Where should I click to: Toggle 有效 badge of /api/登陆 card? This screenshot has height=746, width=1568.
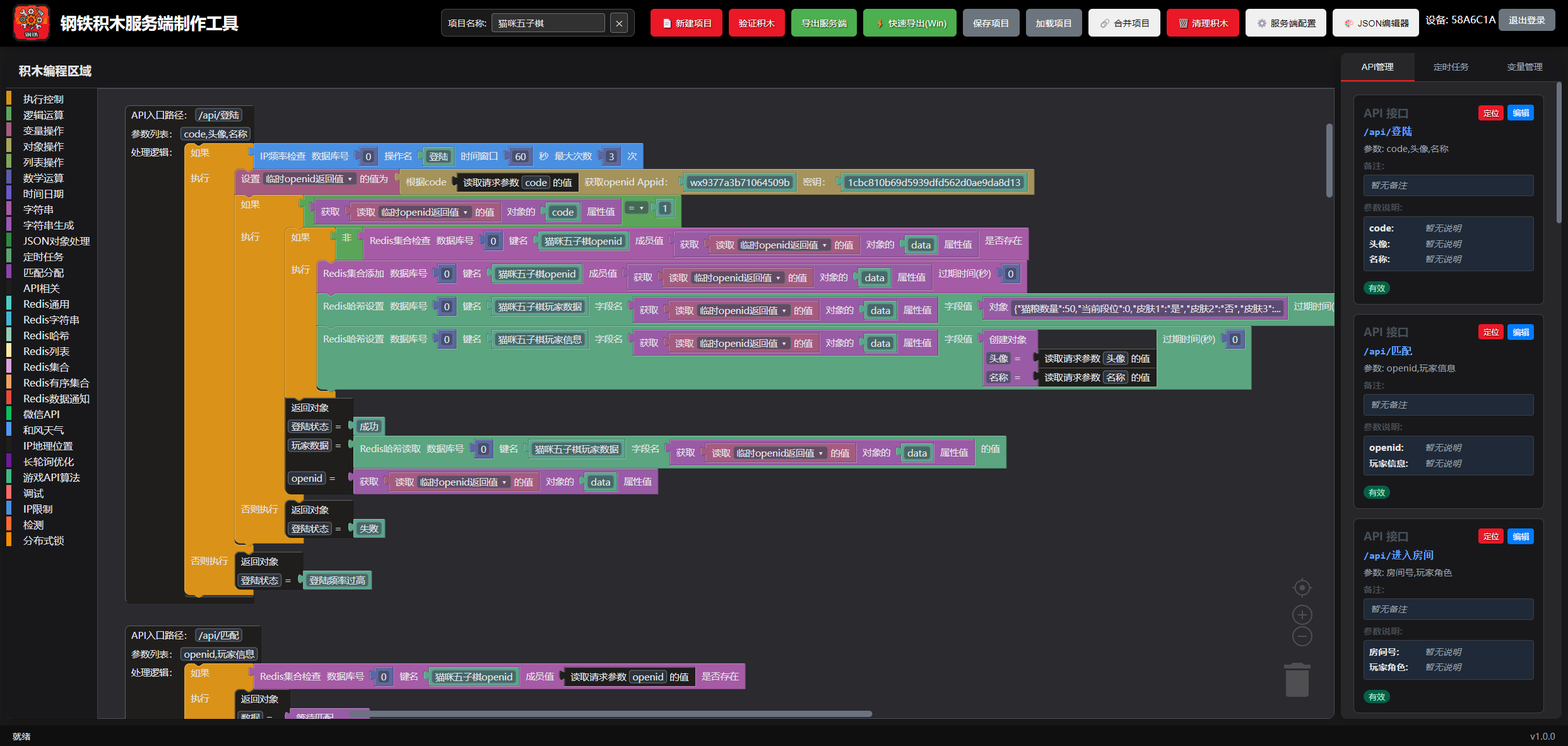1376,288
